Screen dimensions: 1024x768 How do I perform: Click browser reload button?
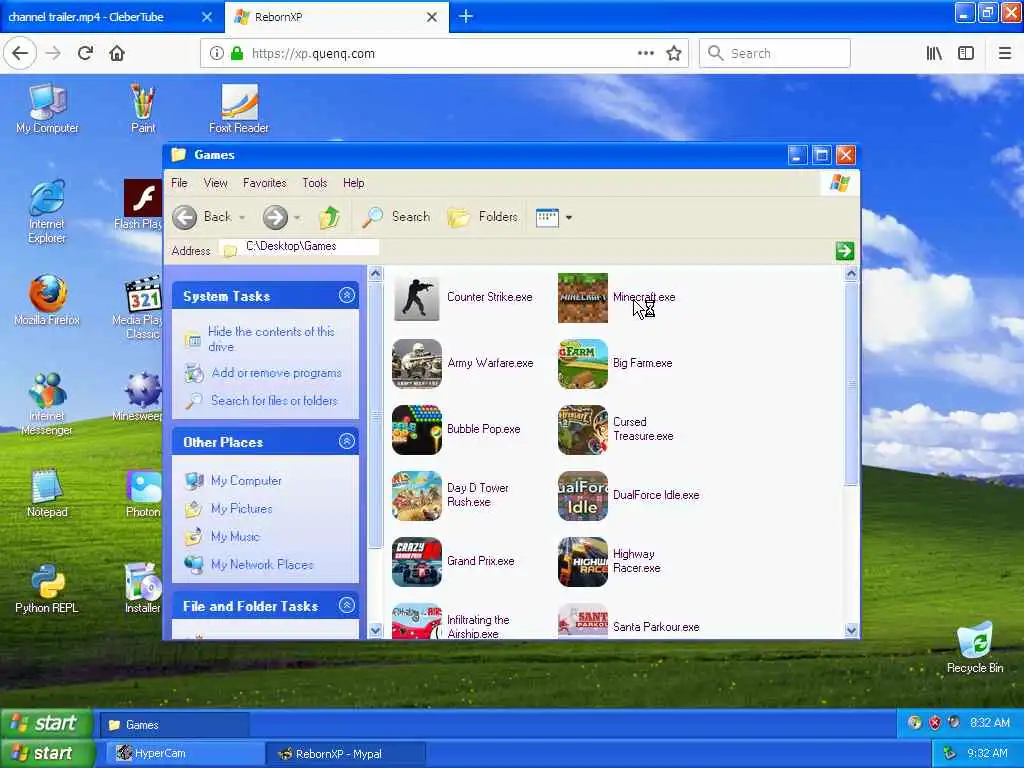pos(85,53)
